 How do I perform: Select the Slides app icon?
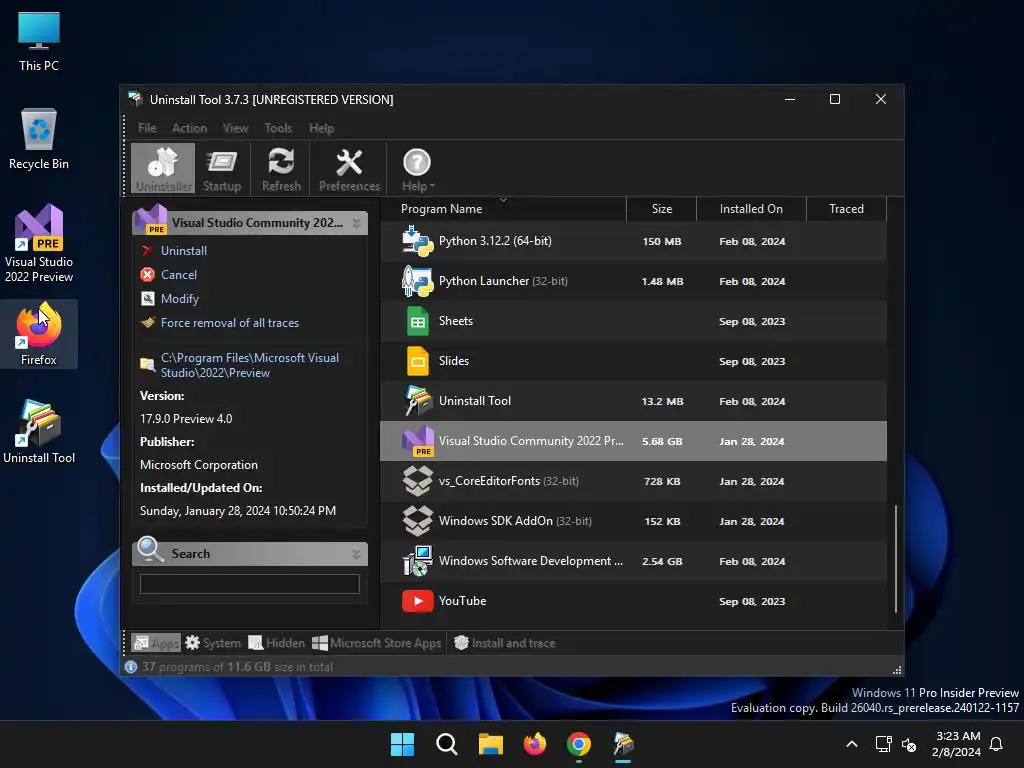(417, 361)
